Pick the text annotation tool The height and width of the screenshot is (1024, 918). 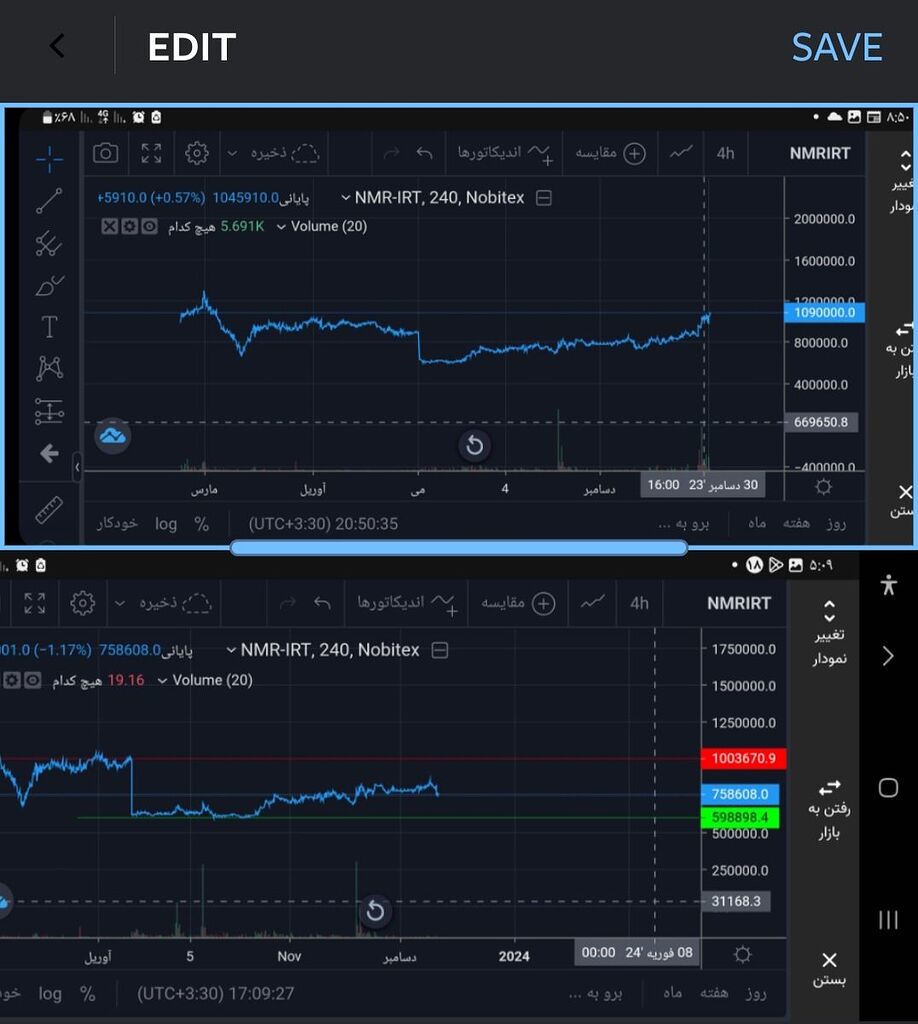49,326
